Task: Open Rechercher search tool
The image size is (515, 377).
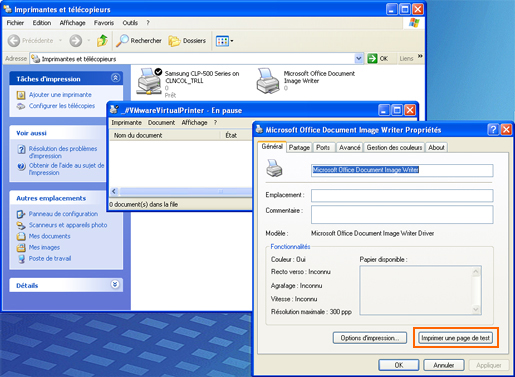Action: pos(139,41)
